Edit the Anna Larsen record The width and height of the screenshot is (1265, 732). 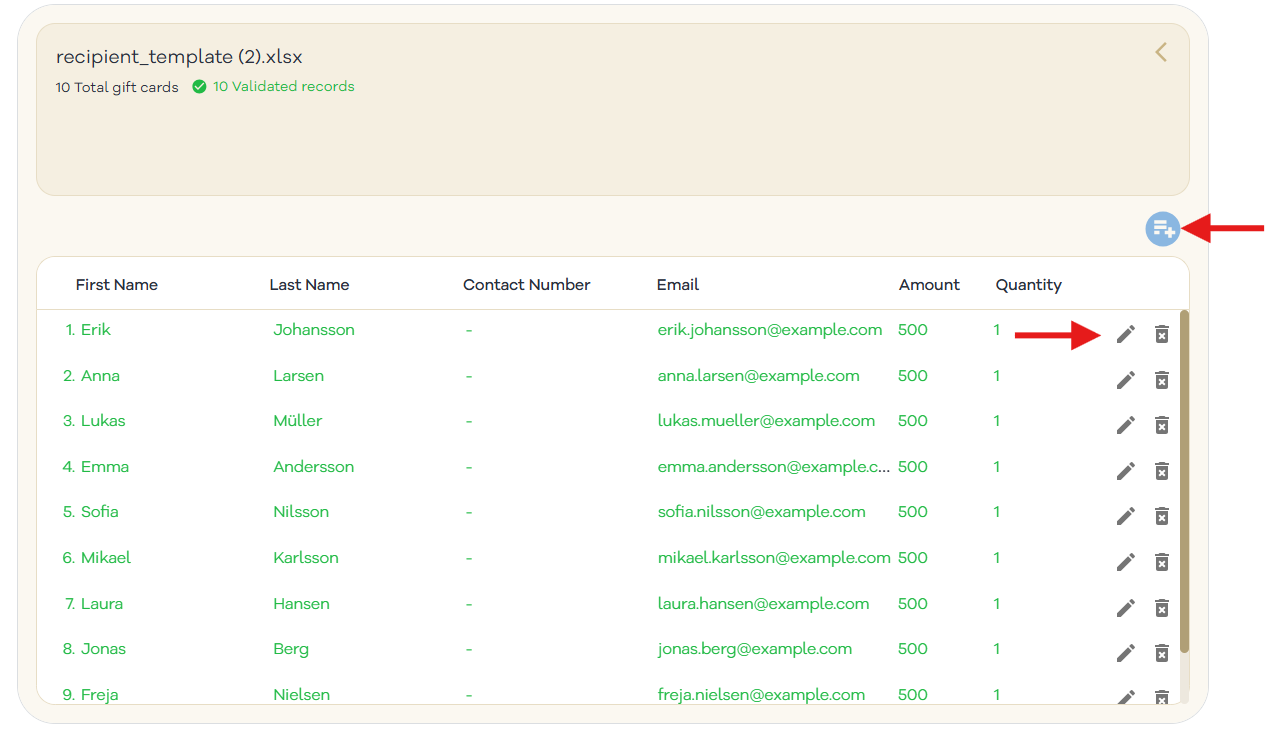pos(1126,380)
